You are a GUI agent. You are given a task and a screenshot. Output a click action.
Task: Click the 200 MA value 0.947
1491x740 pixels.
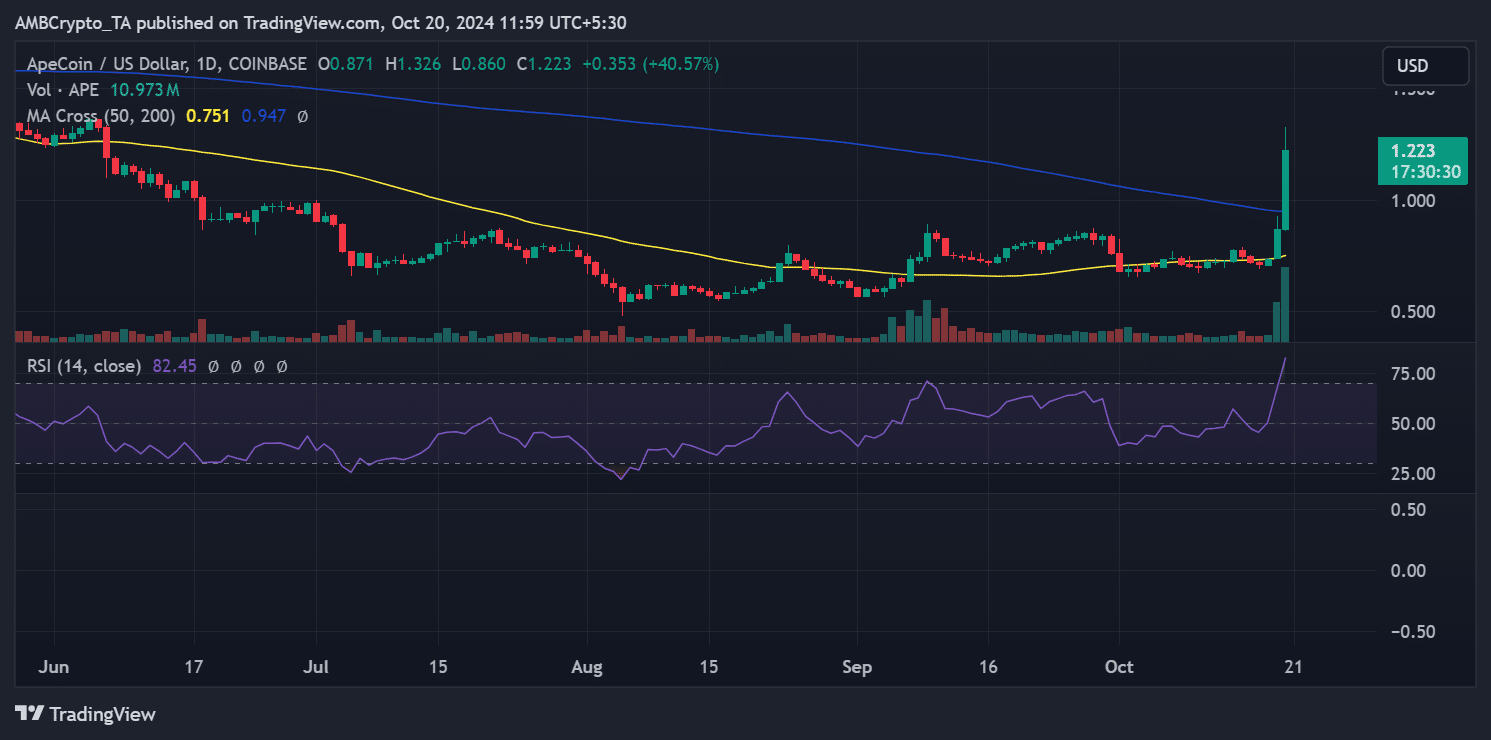[264, 116]
